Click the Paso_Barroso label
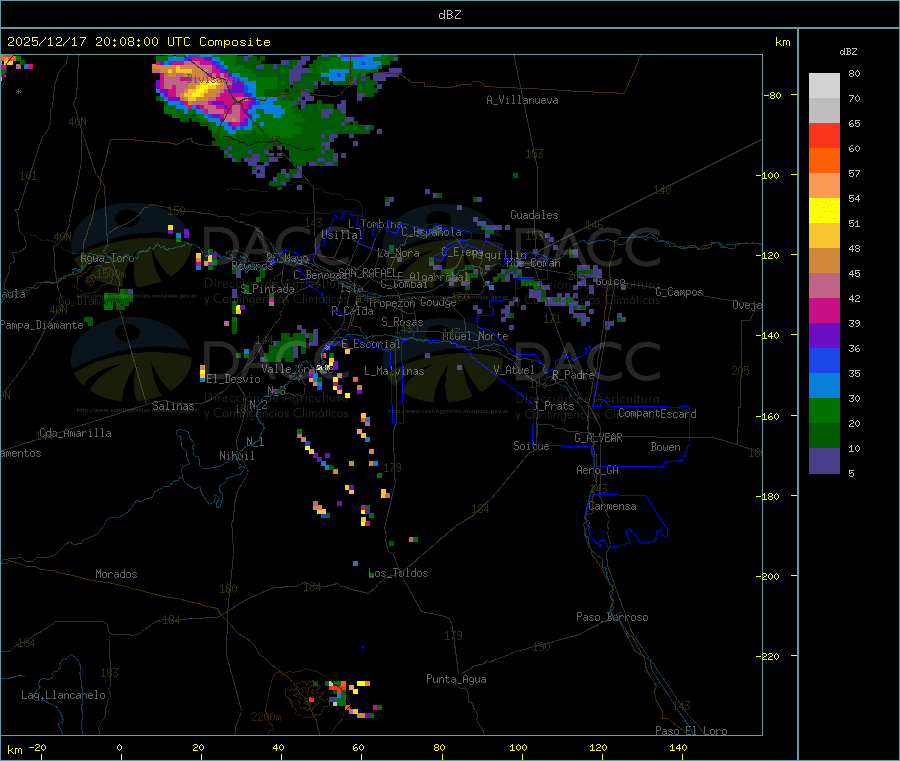 [612, 617]
